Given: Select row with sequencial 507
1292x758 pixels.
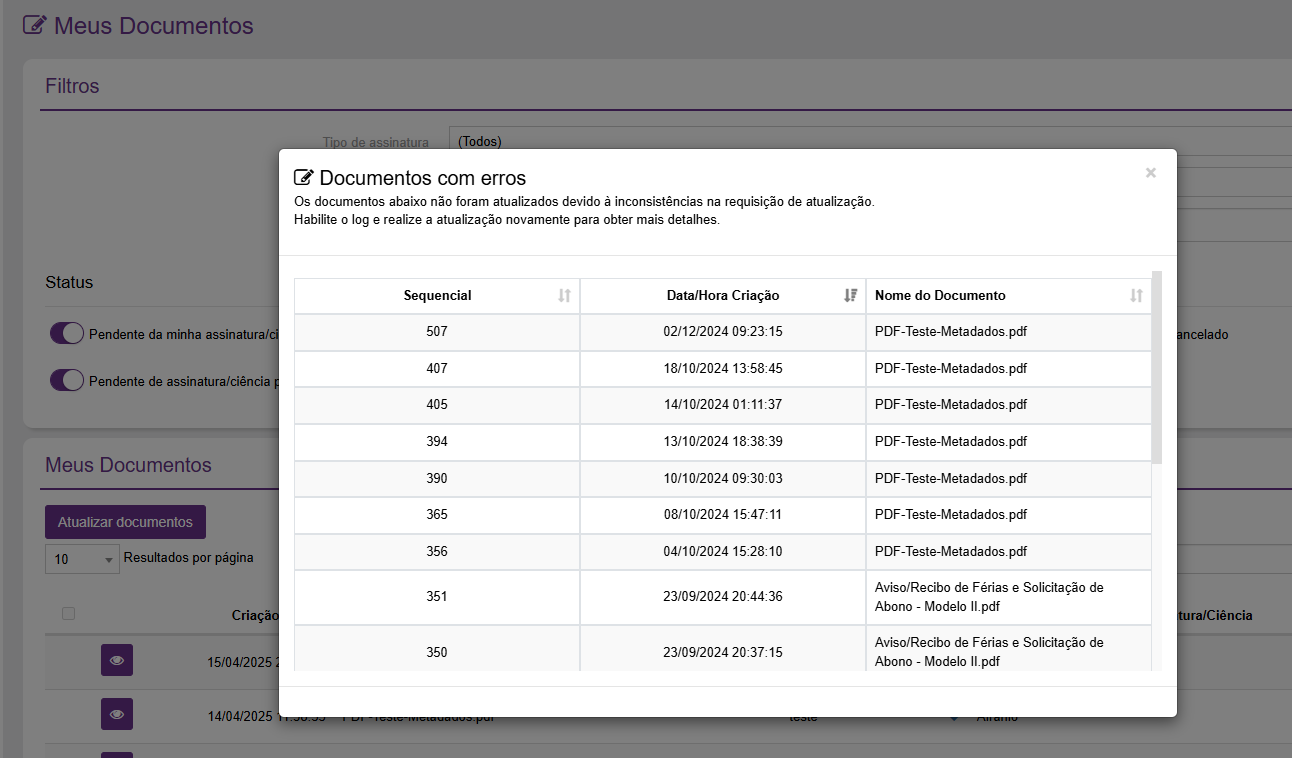Looking at the screenshot, I should click(x=437, y=332).
